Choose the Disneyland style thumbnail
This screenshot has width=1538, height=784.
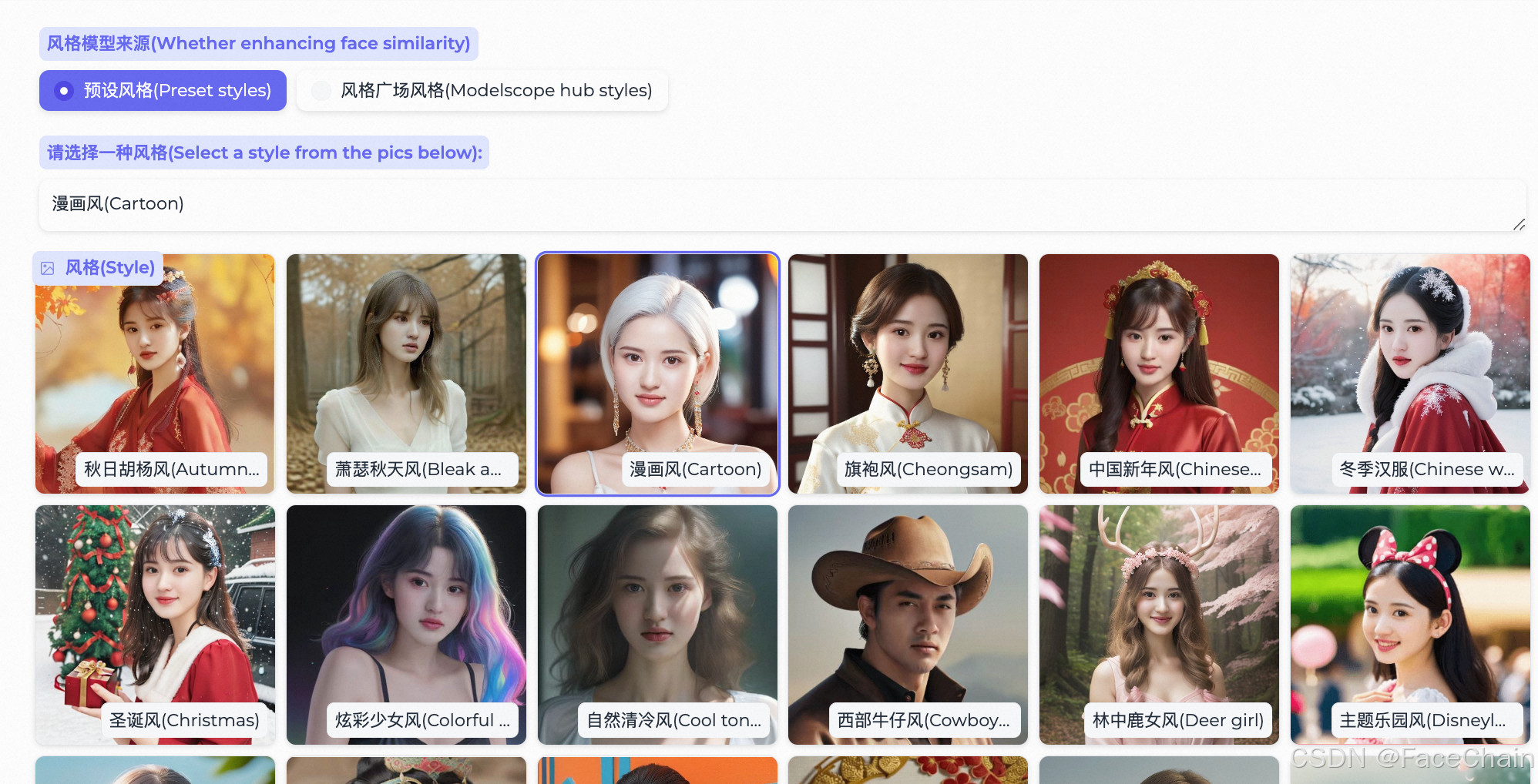(x=1410, y=625)
